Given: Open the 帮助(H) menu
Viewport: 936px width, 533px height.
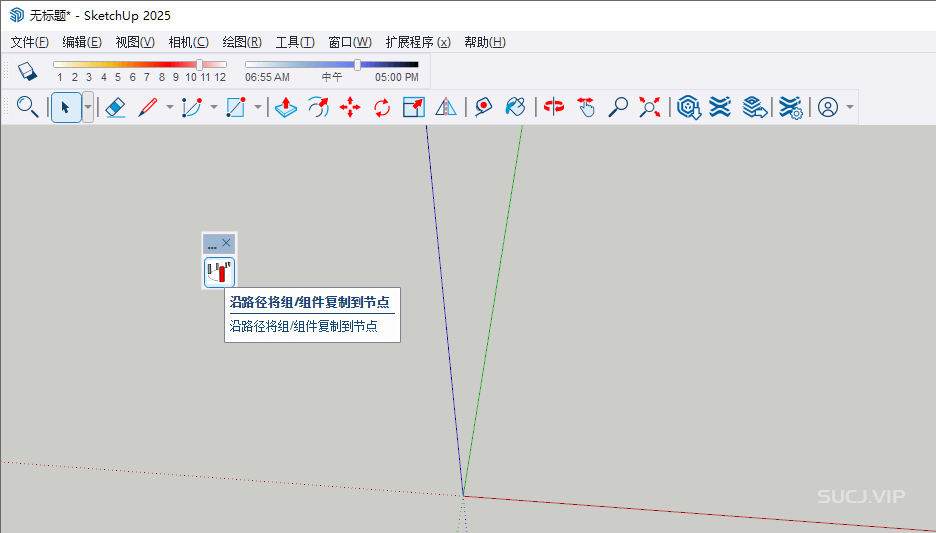Looking at the screenshot, I should coord(485,42).
